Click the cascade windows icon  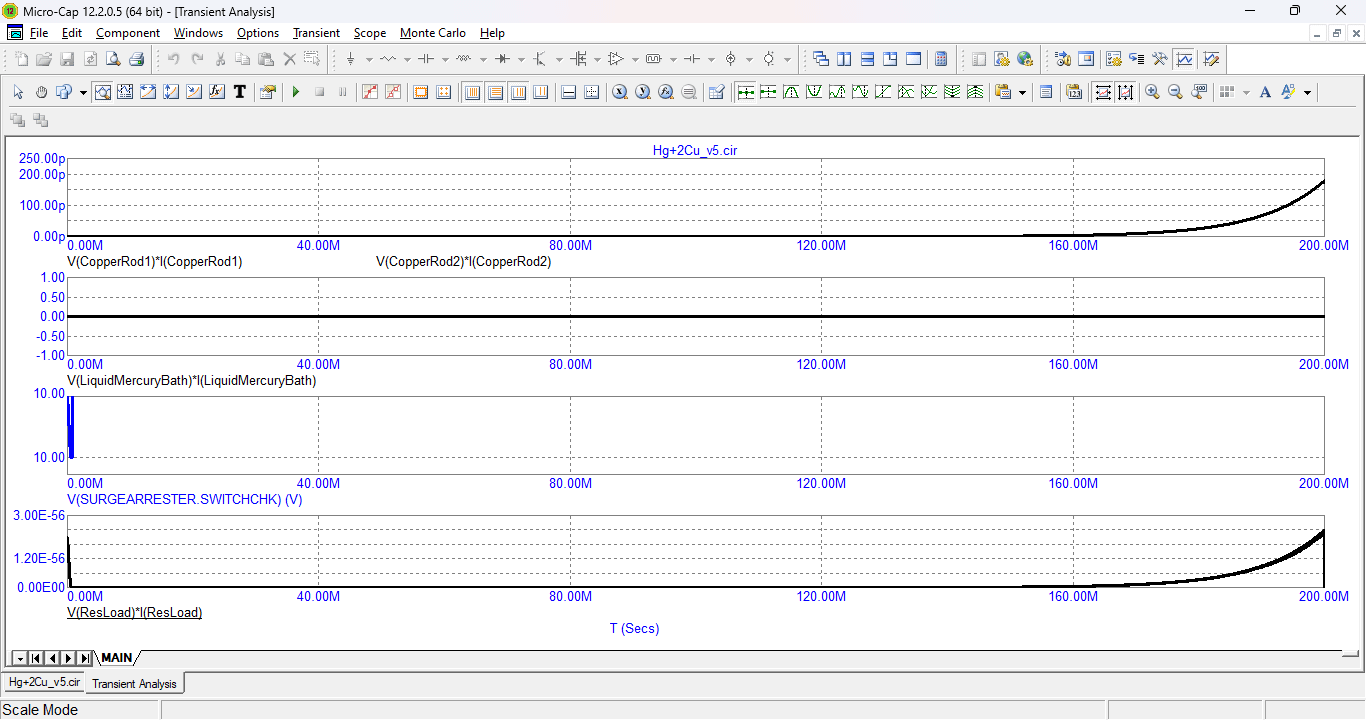tap(821, 59)
